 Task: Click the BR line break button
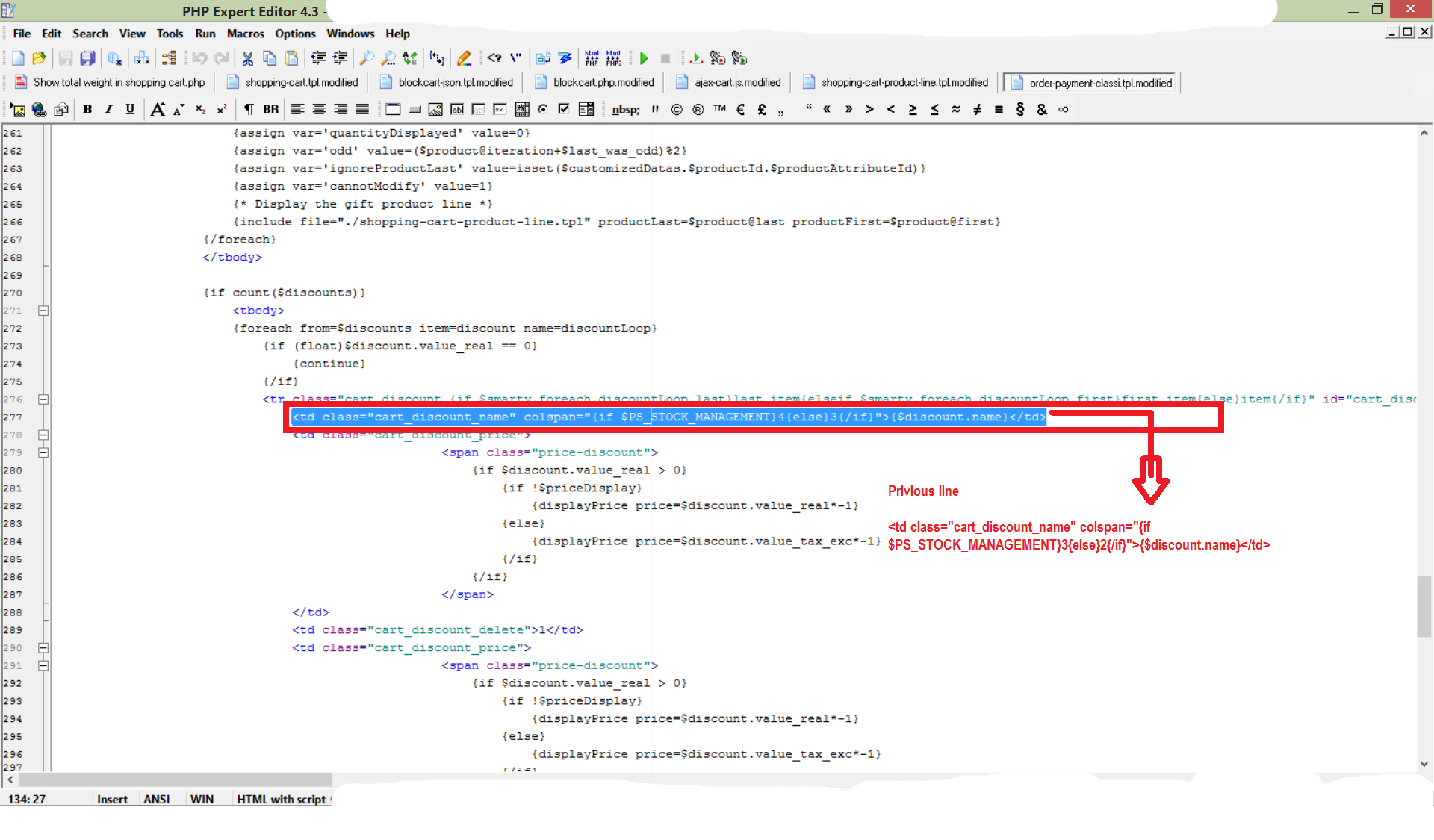(270, 110)
